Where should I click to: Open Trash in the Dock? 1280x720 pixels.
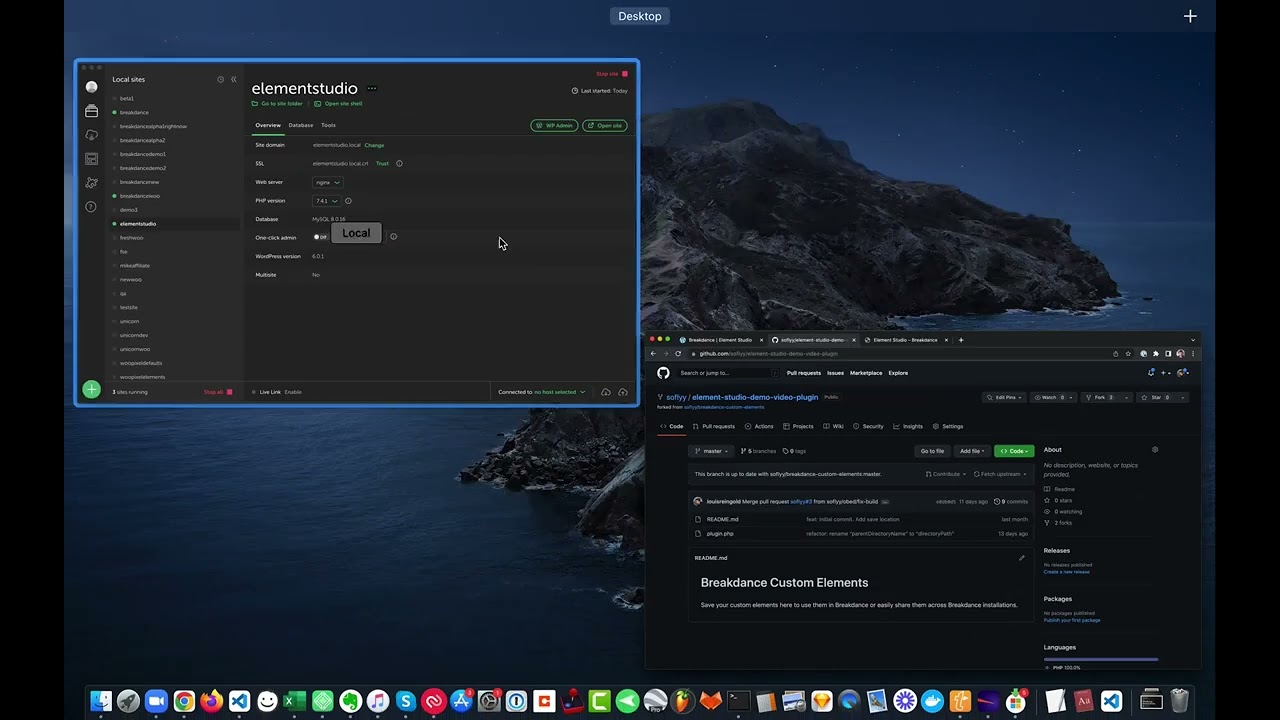point(1179,701)
